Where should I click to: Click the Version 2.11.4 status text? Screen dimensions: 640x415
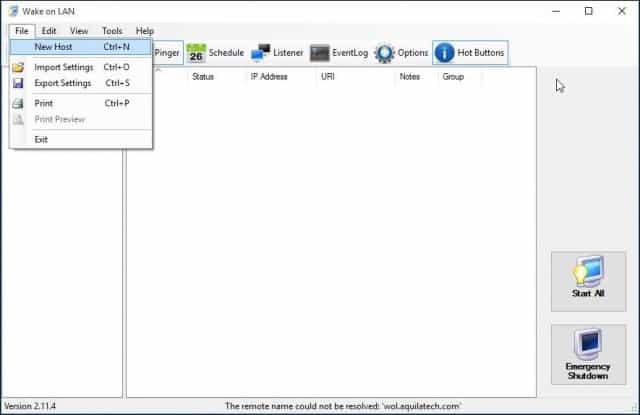tap(30, 406)
